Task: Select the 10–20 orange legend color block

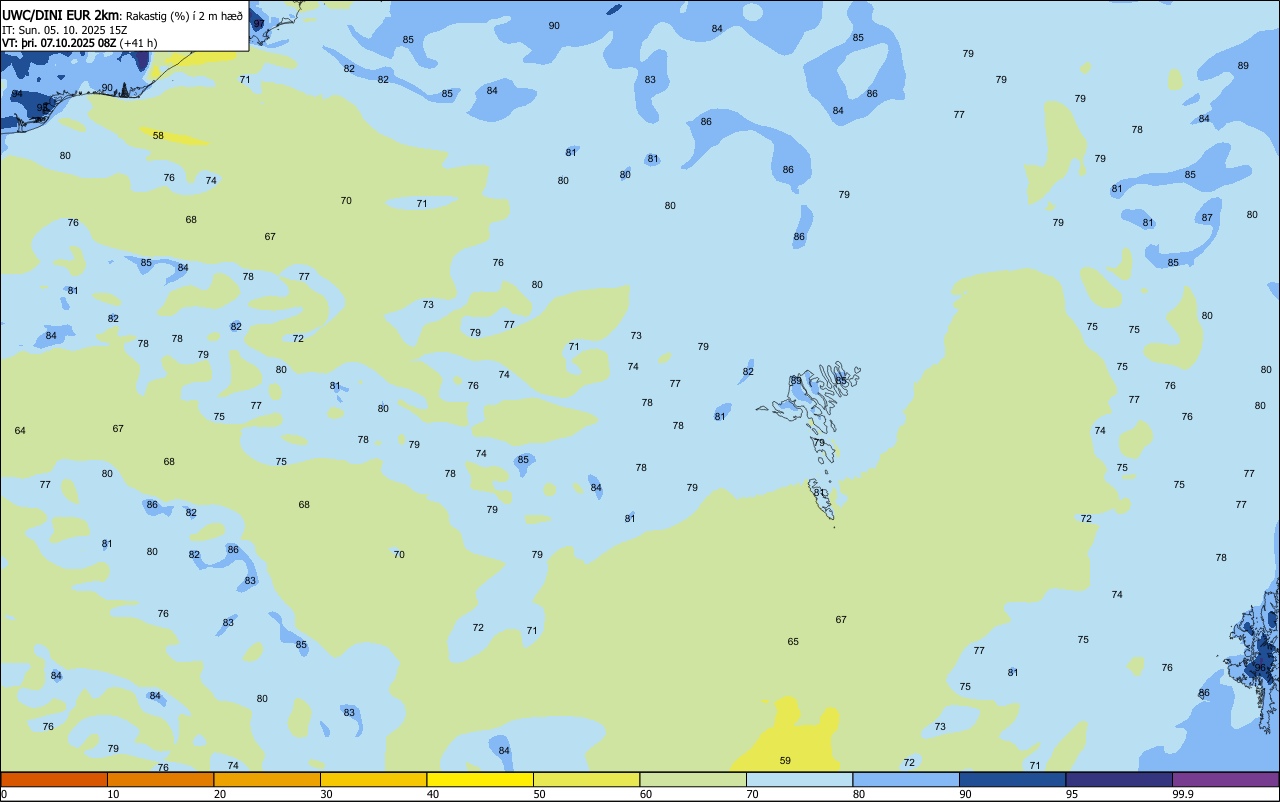Action: [160, 779]
